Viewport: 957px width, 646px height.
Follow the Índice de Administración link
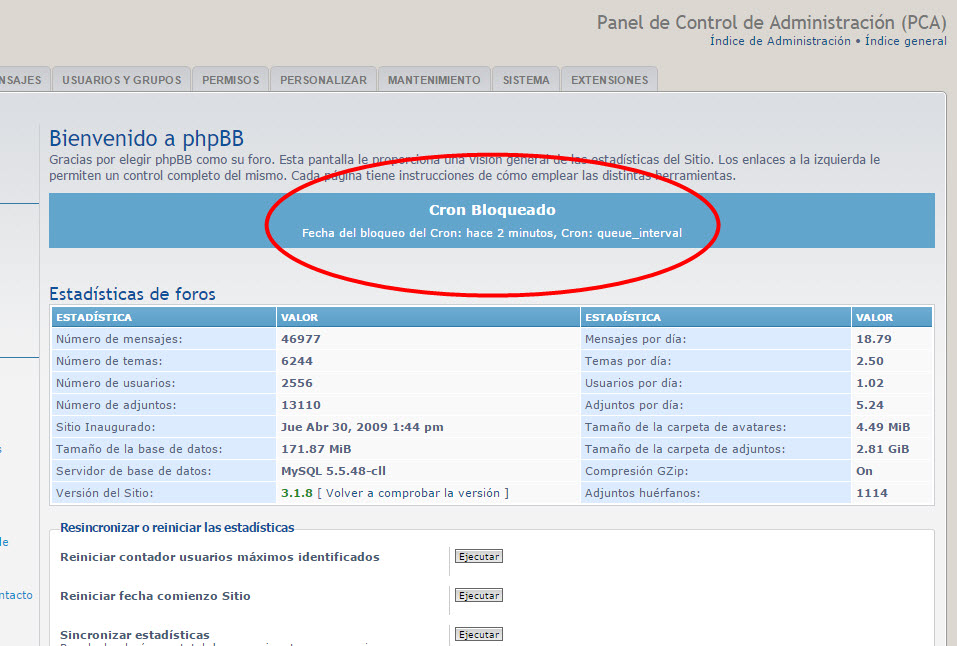tap(780, 41)
